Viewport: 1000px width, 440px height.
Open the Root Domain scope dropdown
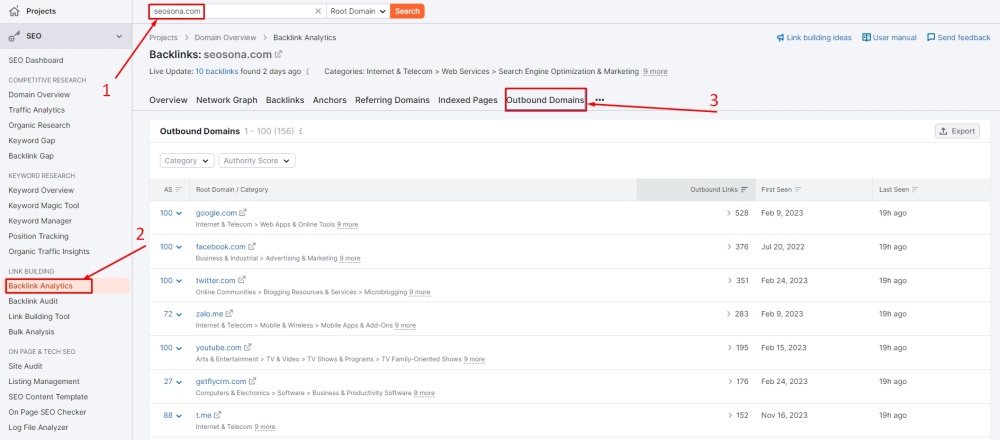(358, 11)
